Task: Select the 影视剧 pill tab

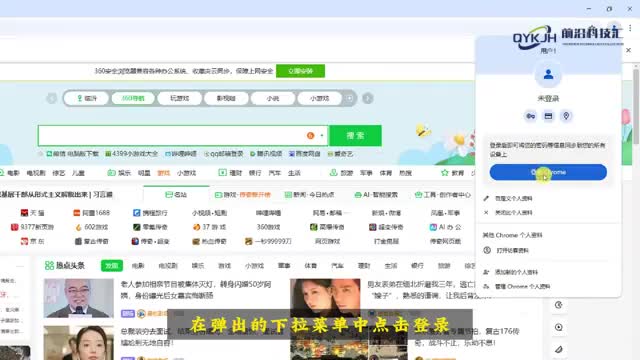Action: coord(226,98)
